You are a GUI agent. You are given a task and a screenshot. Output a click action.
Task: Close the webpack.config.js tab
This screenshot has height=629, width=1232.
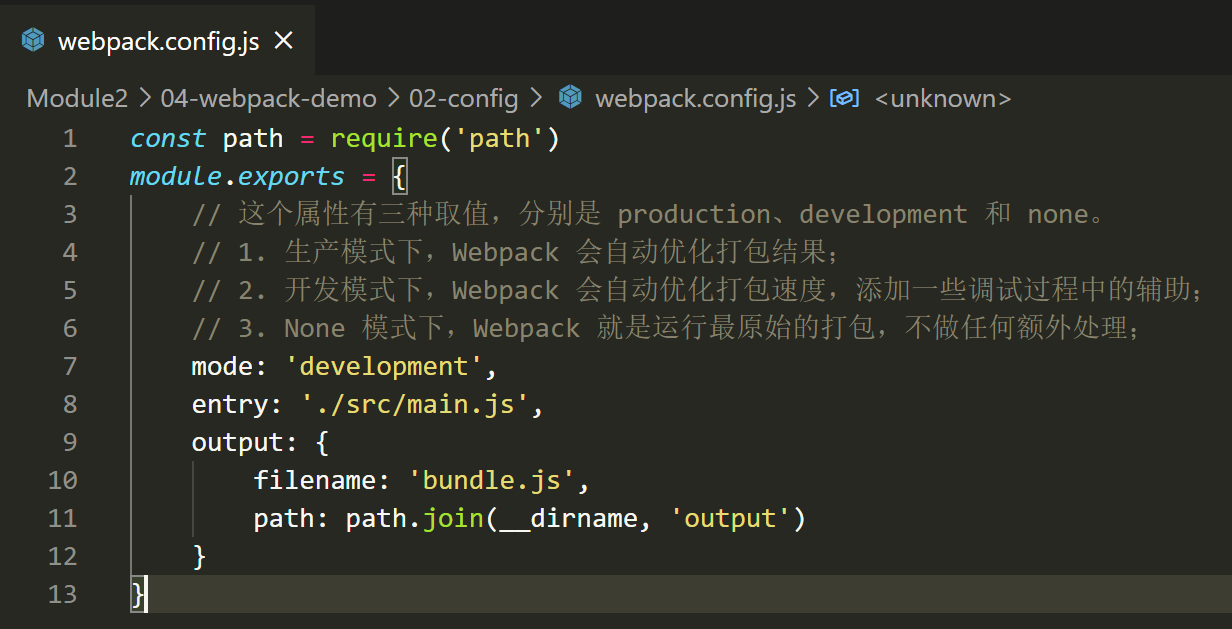(x=284, y=41)
